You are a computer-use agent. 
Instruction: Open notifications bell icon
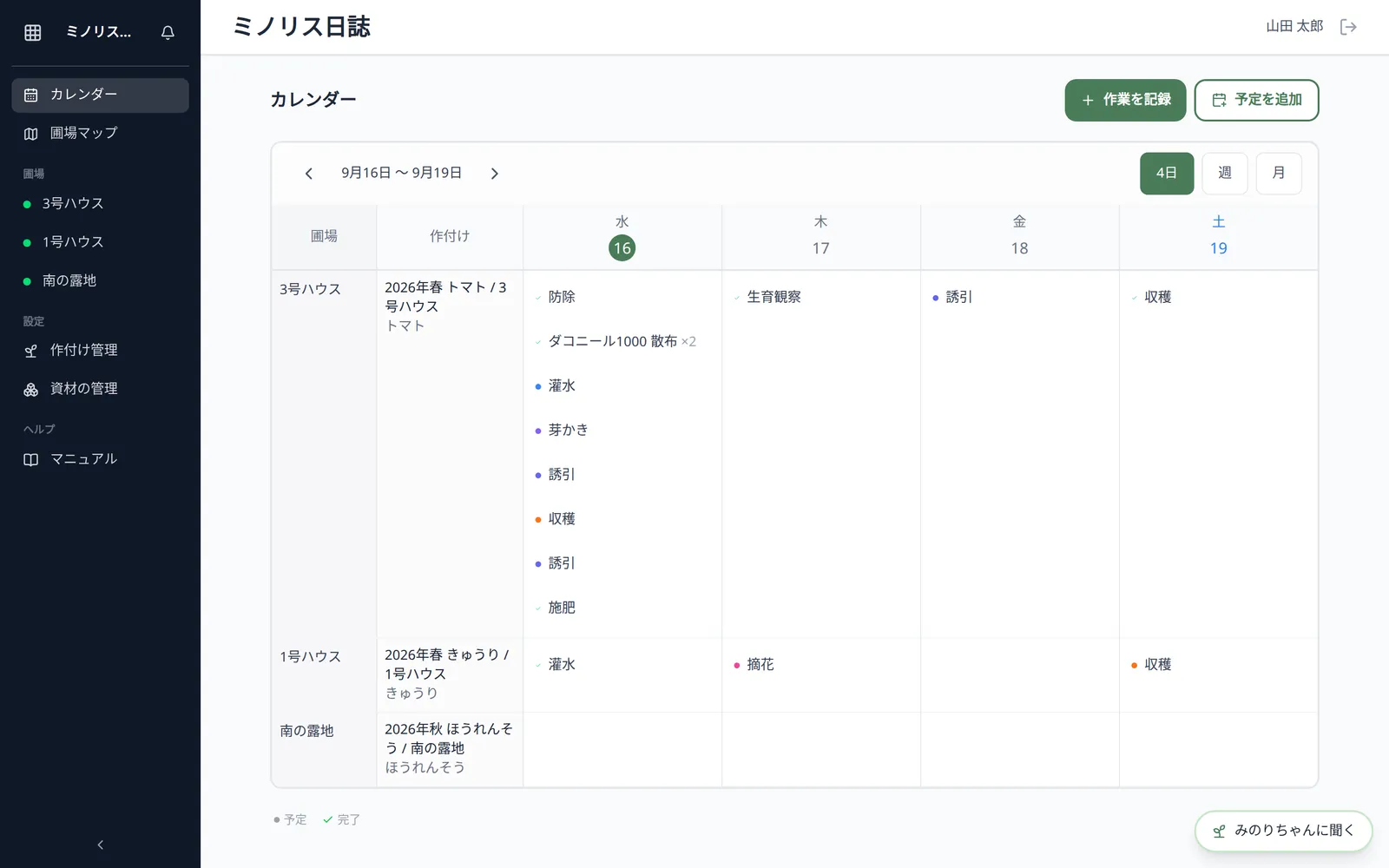(x=168, y=32)
